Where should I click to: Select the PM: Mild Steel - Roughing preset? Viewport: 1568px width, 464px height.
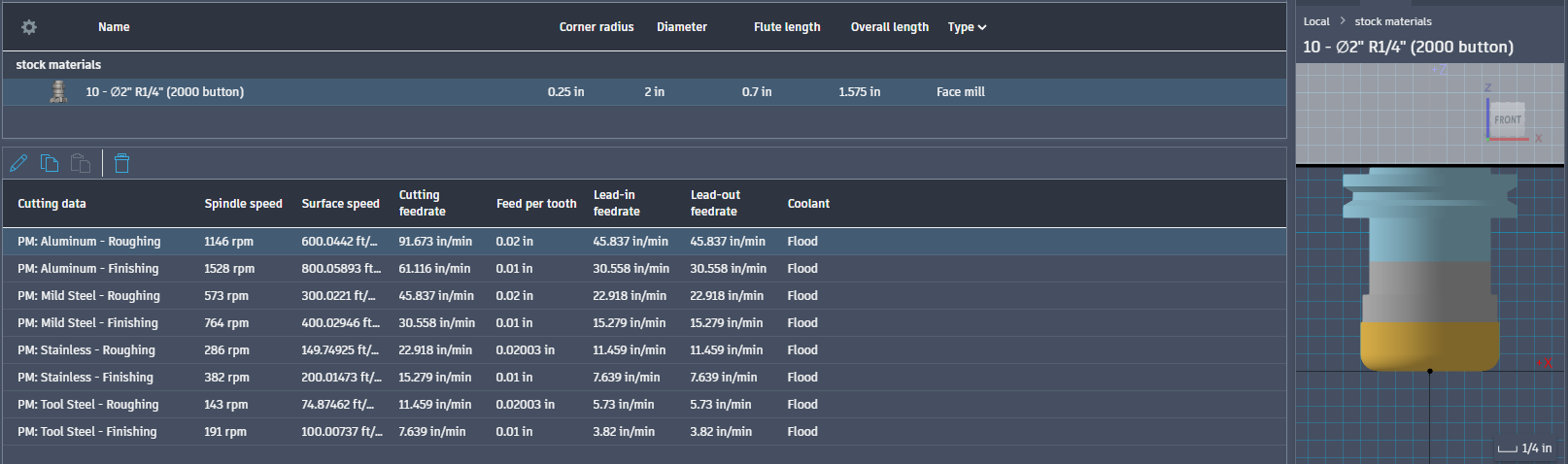[644, 296]
